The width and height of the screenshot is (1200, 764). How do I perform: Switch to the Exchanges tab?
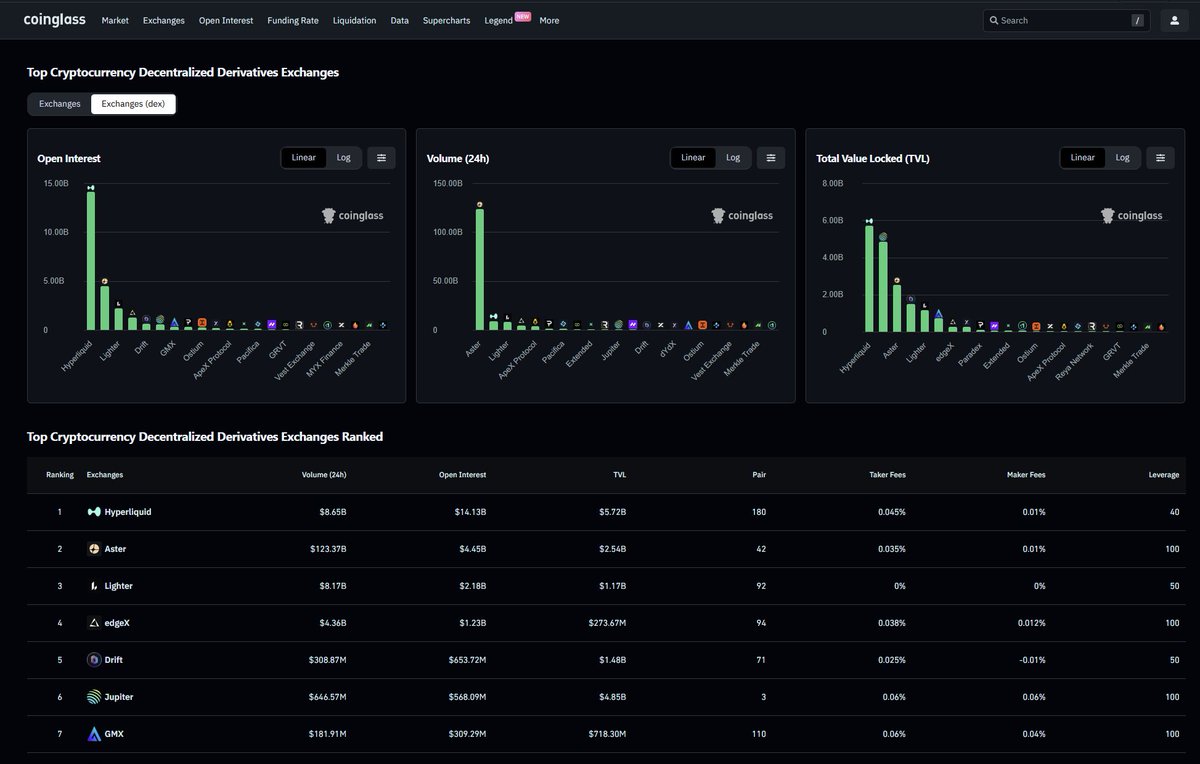pos(60,104)
